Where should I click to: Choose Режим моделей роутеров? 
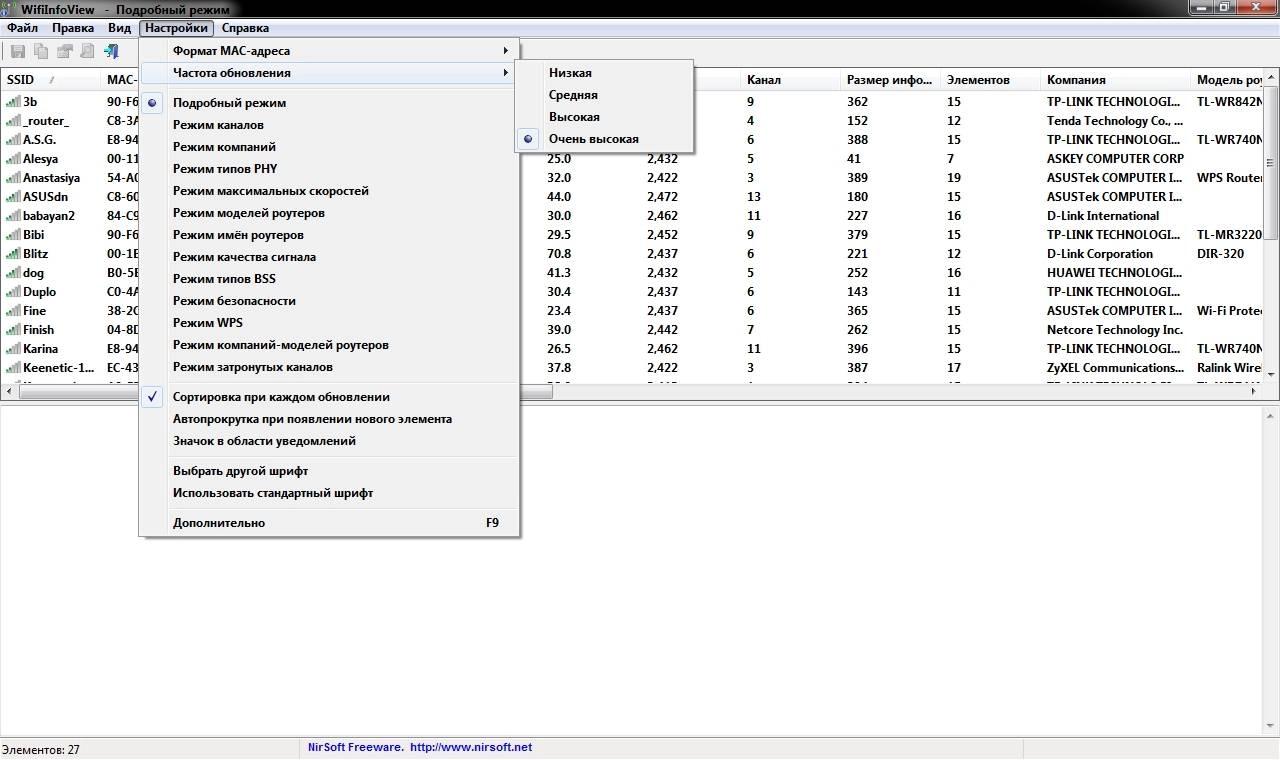(329, 213)
